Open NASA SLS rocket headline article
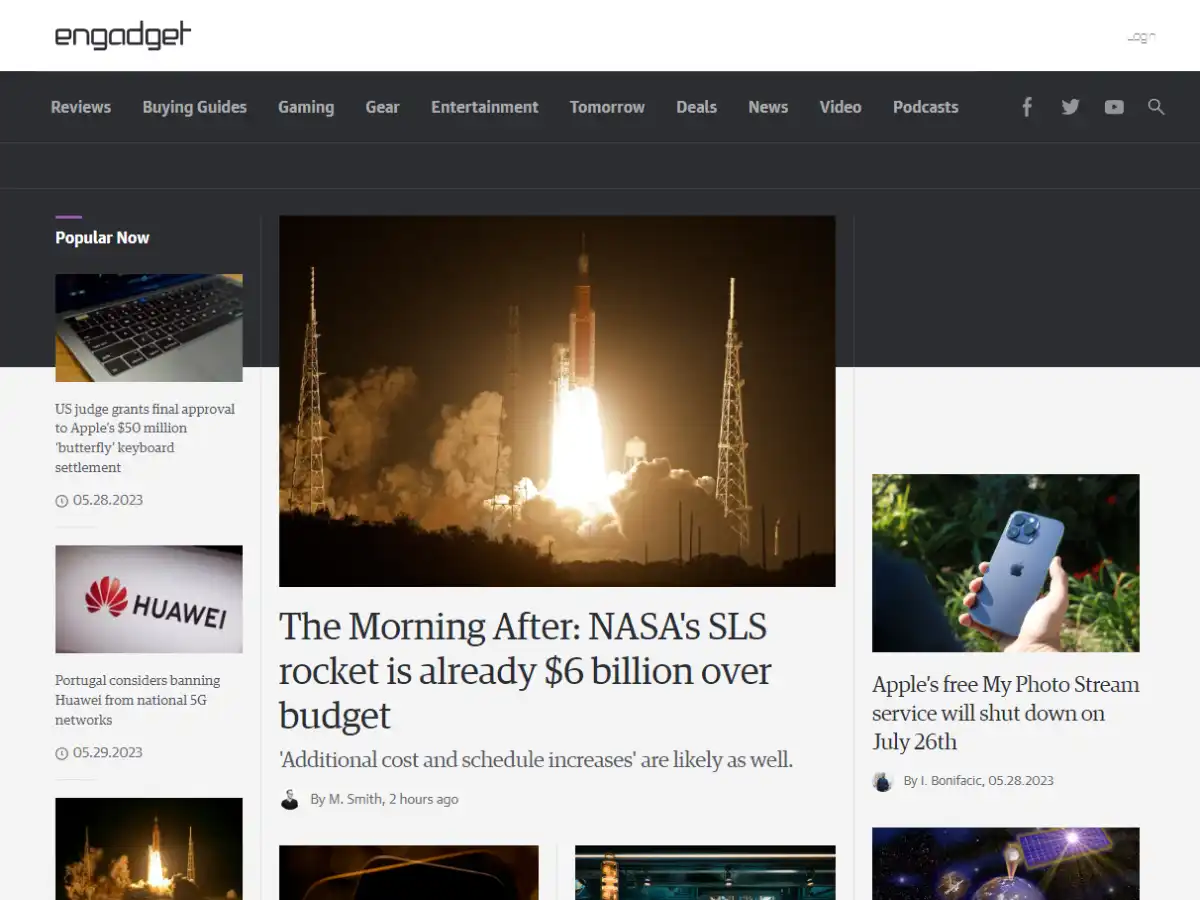Viewport: 1200px width, 900px height. click(525, 670)
